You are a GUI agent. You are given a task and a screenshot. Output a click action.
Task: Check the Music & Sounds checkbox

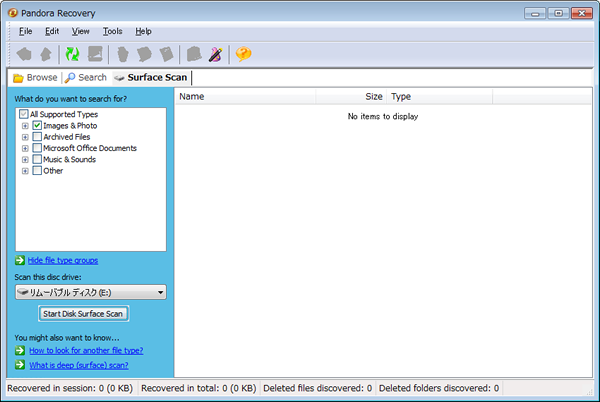click(x=37, y=159)
